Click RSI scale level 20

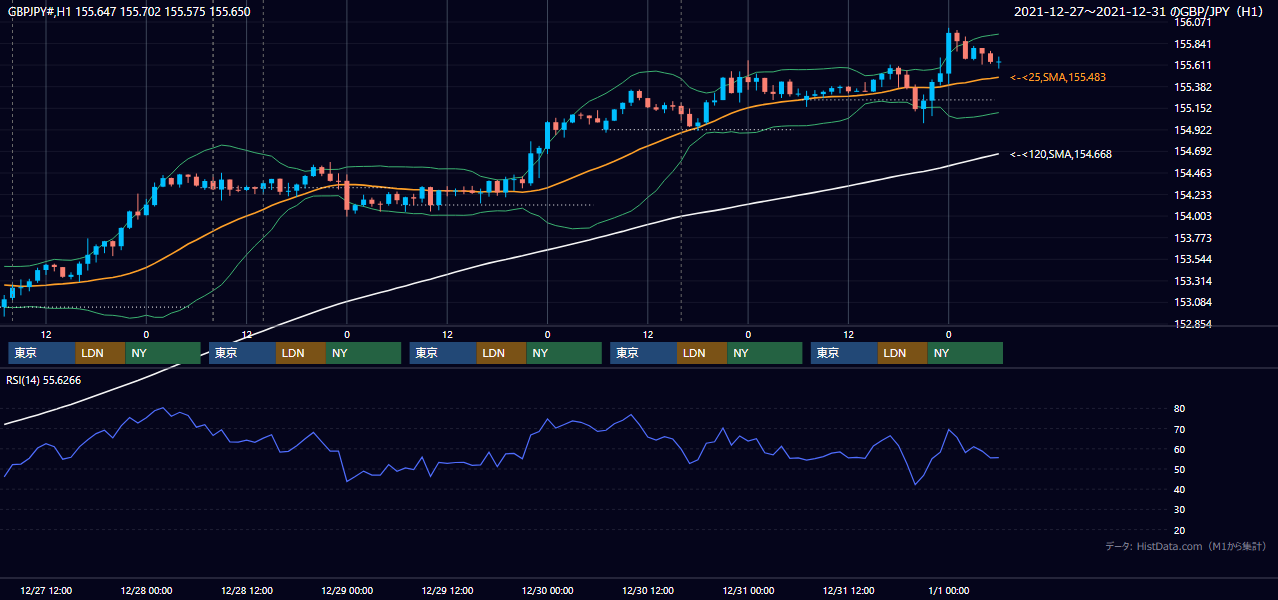(x=1180, y=530)
